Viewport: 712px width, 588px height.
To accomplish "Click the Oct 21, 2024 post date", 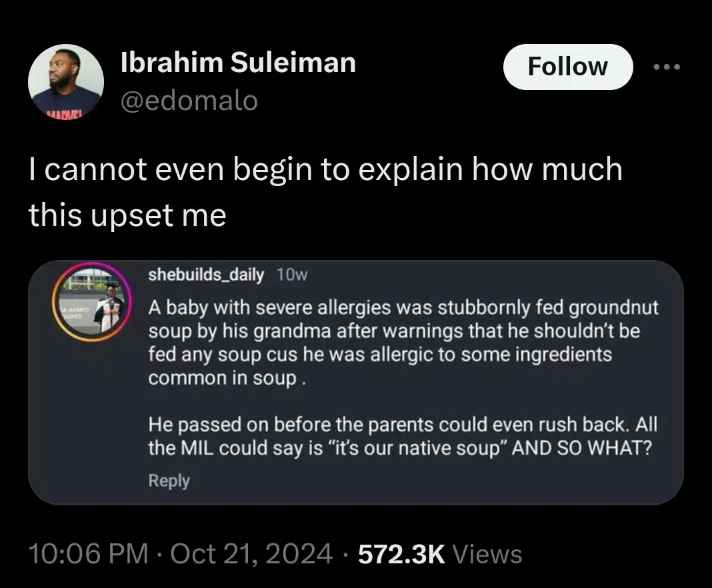I will coord(251,554).
